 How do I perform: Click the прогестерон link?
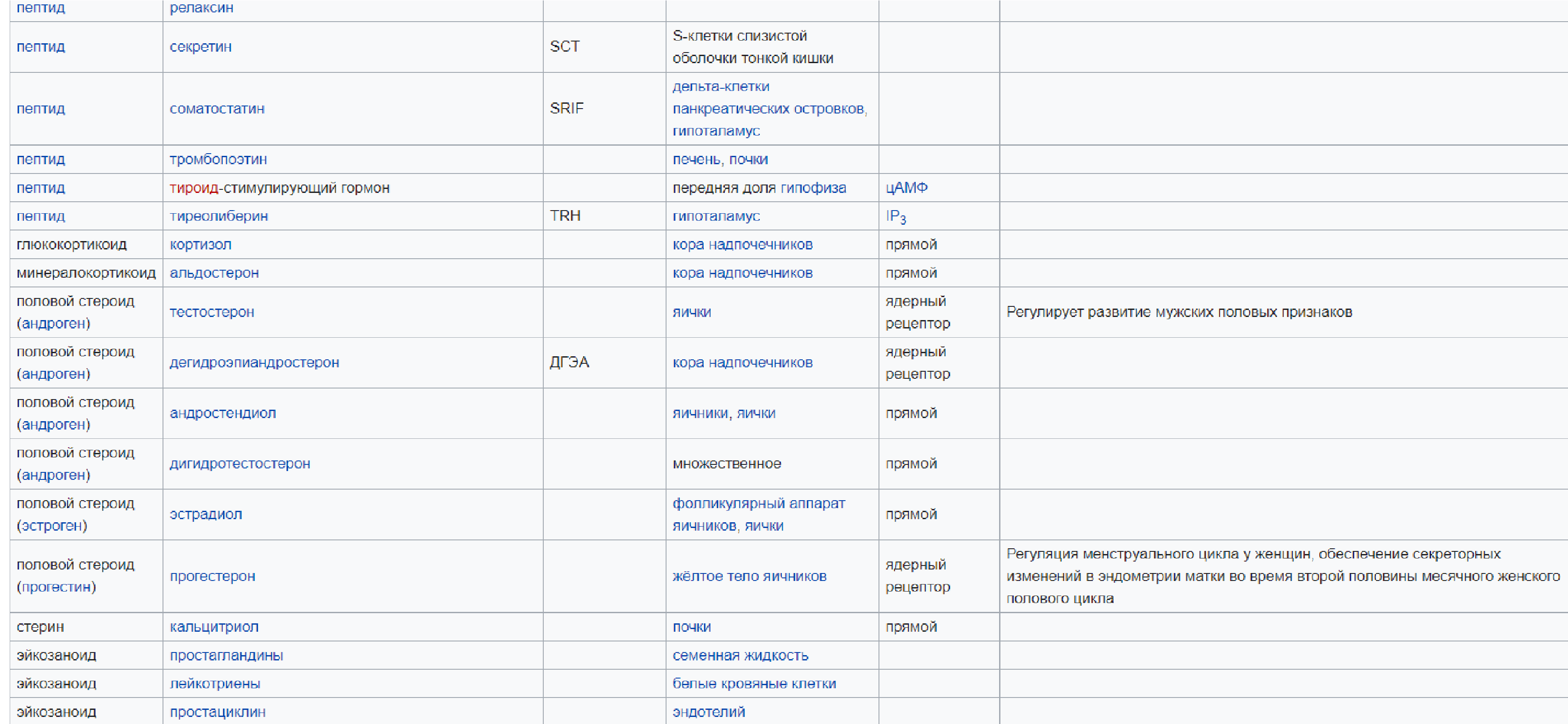coord(212,576)
